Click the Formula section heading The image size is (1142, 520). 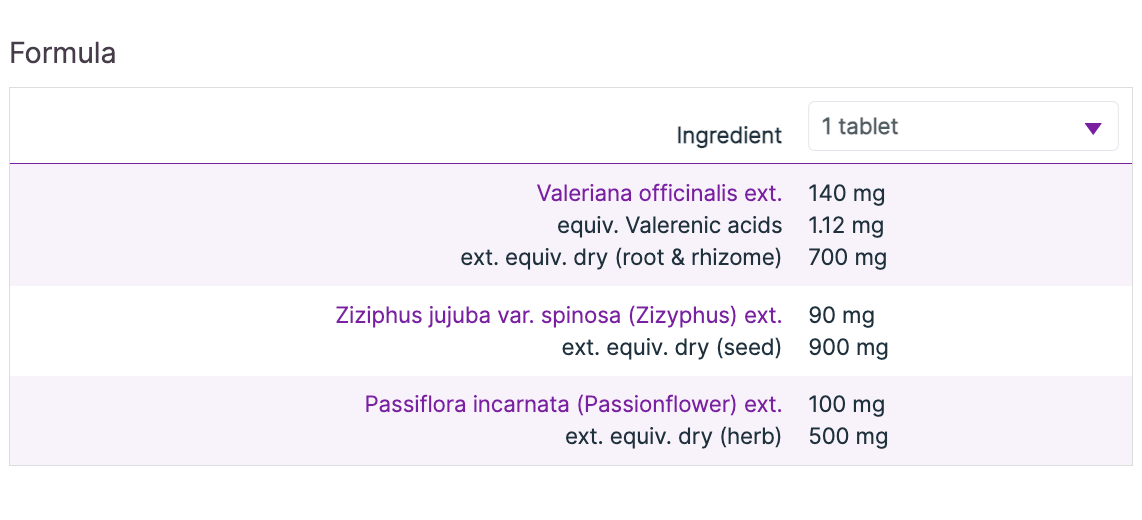click(63, 53)
